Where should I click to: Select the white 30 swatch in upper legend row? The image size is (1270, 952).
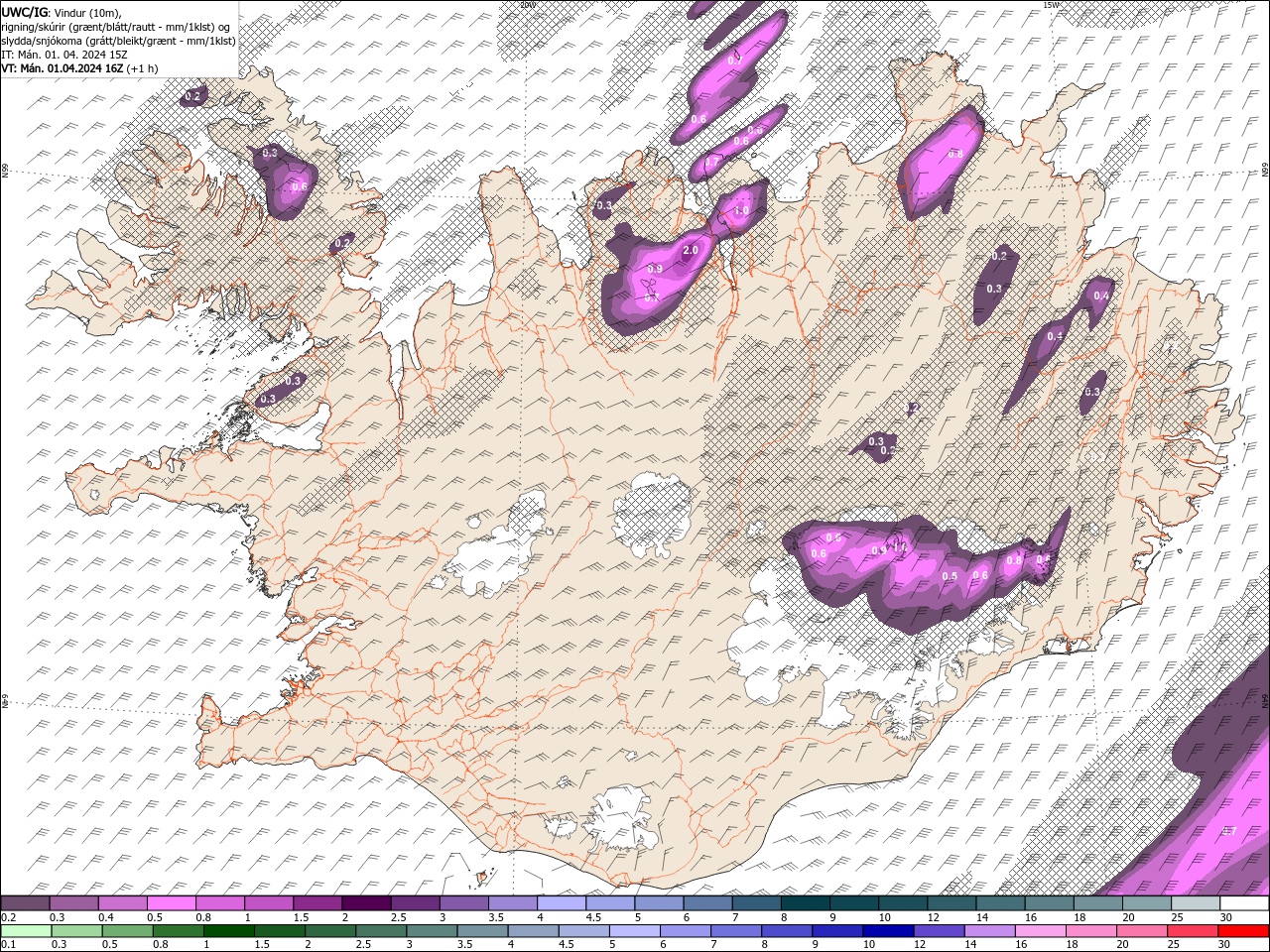point(1244,903)
